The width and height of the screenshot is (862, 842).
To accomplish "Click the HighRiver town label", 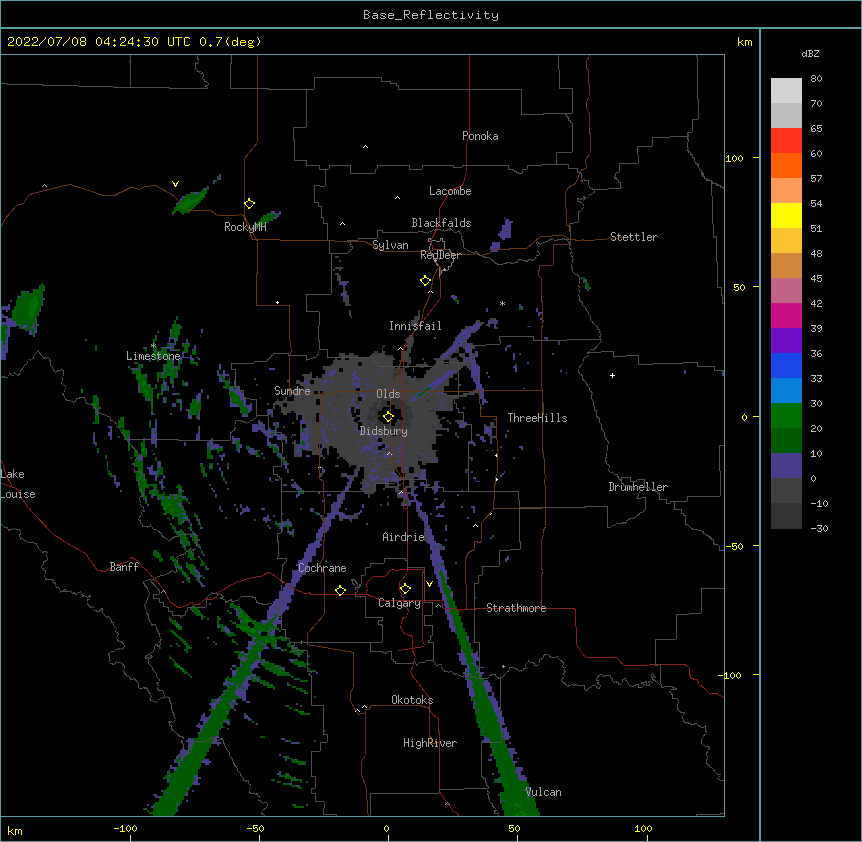I will coord(430,743).
